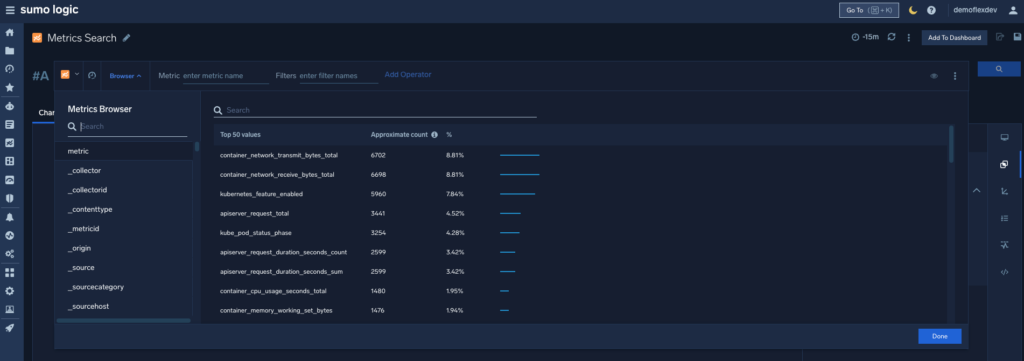This screenshot has height=361, width=1024.
Task: Click Add To Dashboard button
Action: (x=954, y=38)
